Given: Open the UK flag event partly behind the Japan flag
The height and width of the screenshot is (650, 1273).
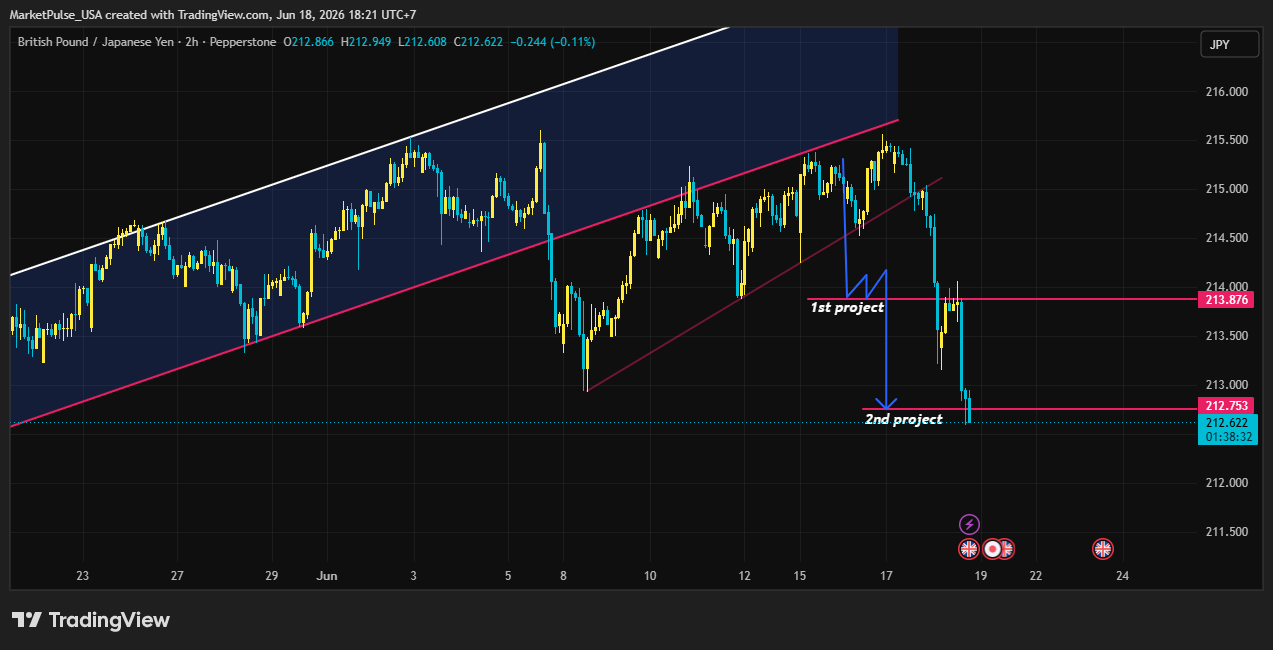Looking at the screenshot, I should coord(1008,548).
